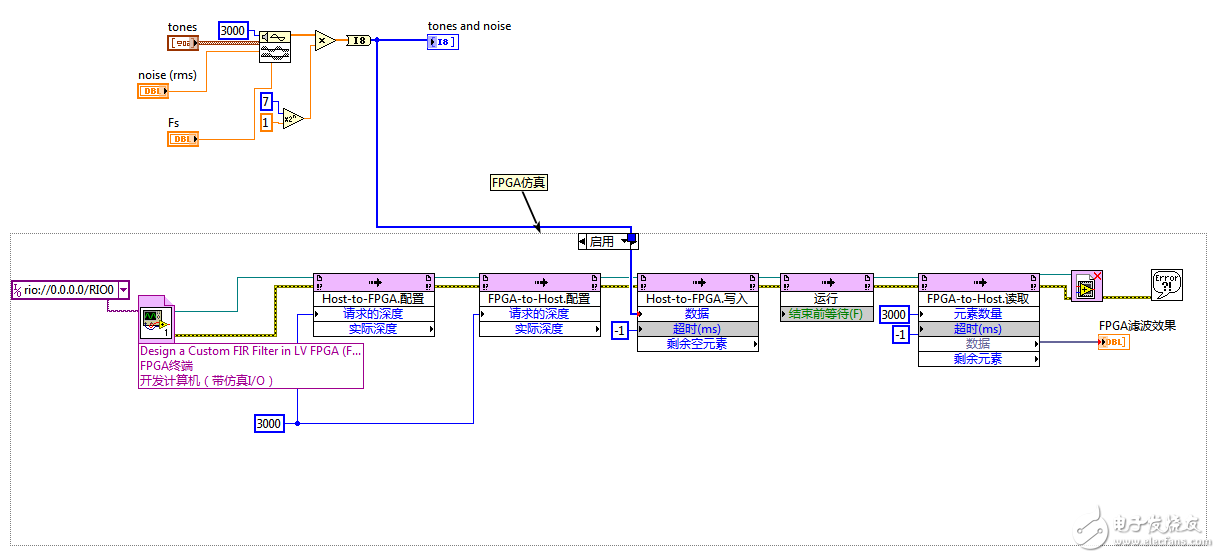Select the tones input terminal
Screen dimensions: 1220x558
click(x=183, y=42)
